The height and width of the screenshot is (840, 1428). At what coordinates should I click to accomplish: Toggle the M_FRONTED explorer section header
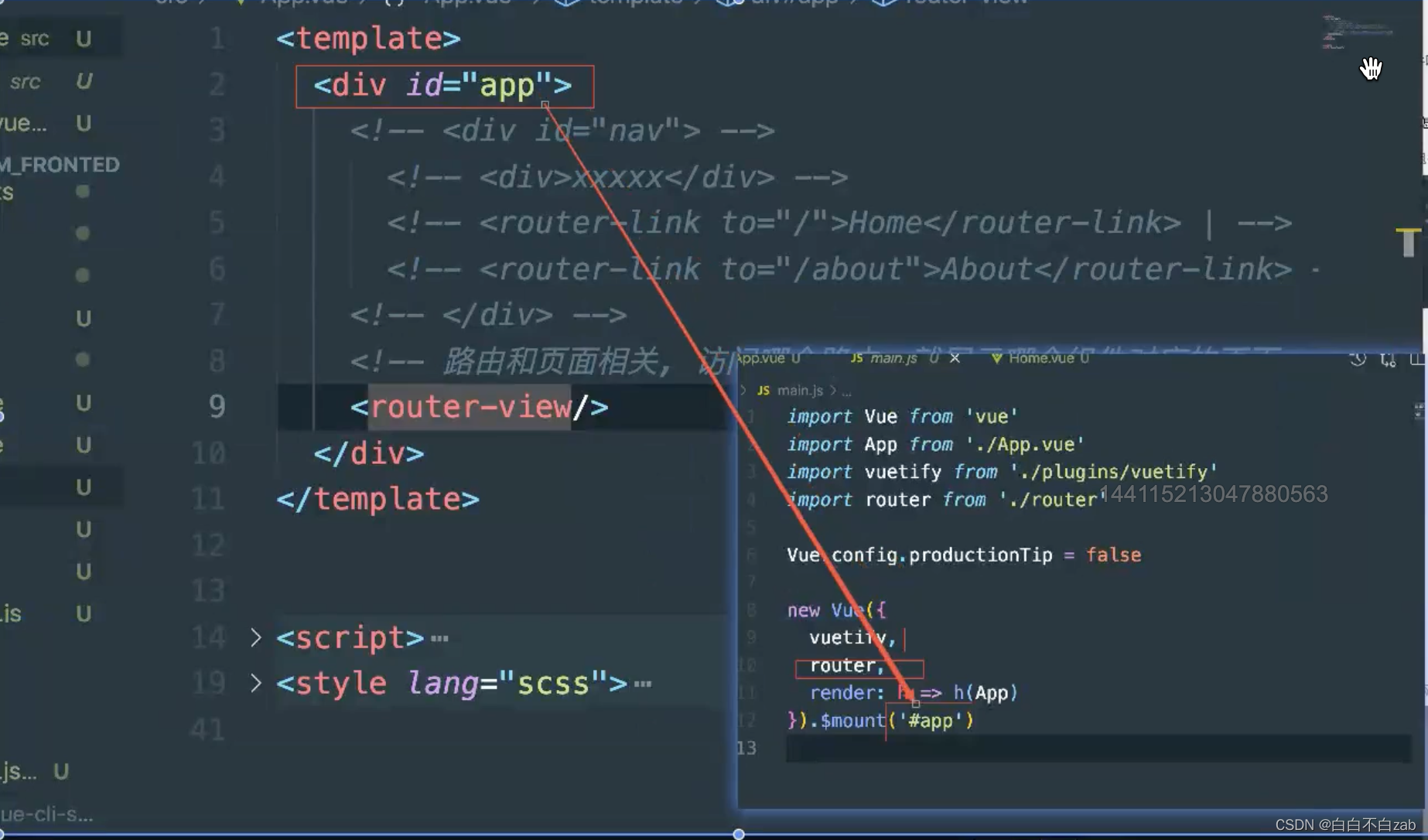[60, 165]
